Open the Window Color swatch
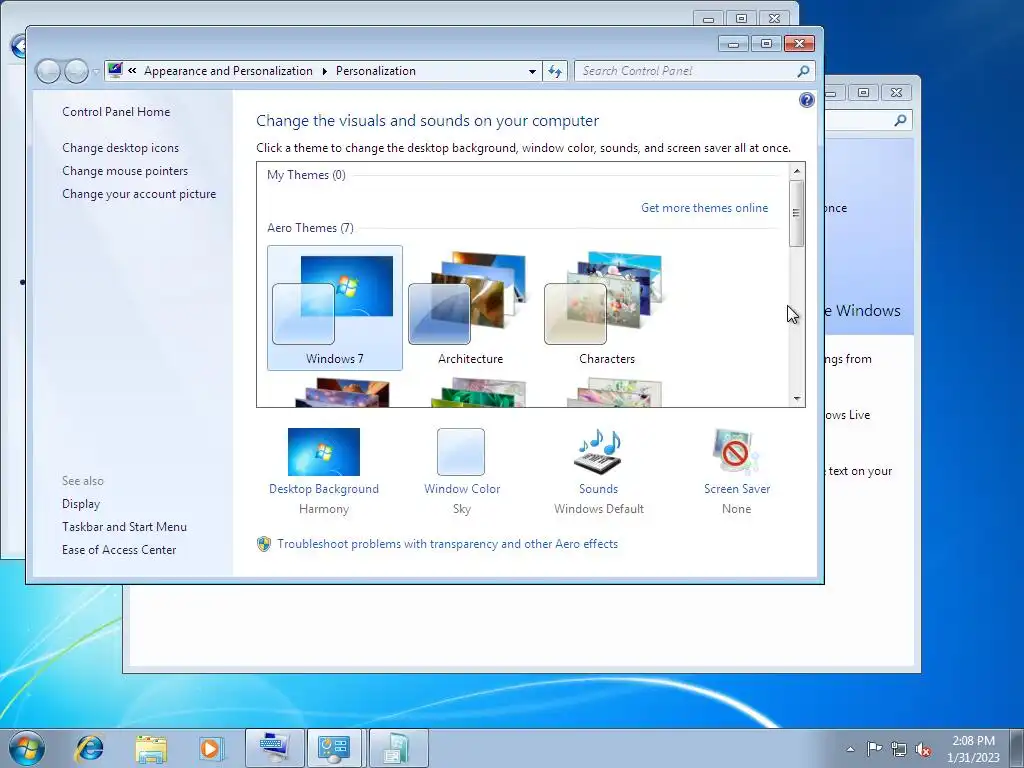Image resolution: width=1024 pixels, height=768 pixels. [461, 452]
